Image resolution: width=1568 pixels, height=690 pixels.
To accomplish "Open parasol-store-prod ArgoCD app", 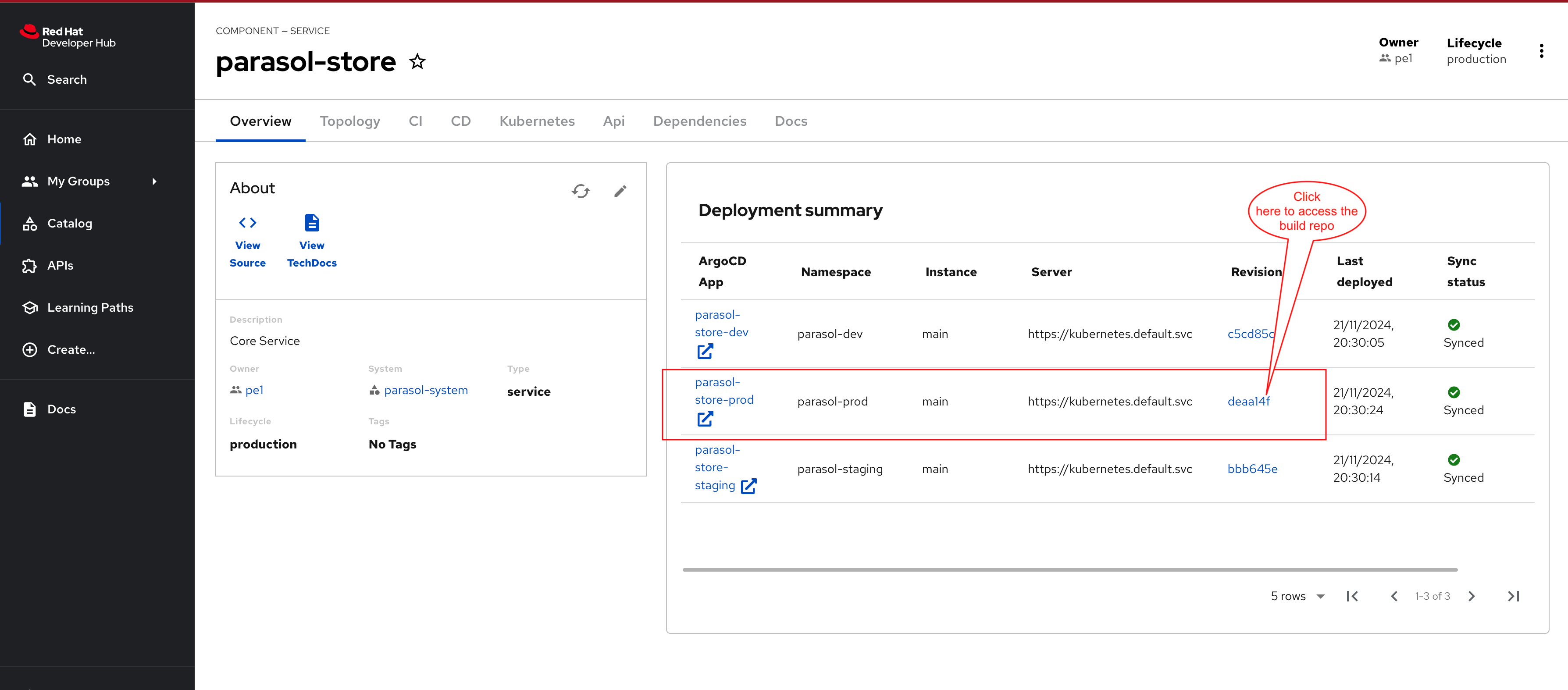I will click(724, 391).
